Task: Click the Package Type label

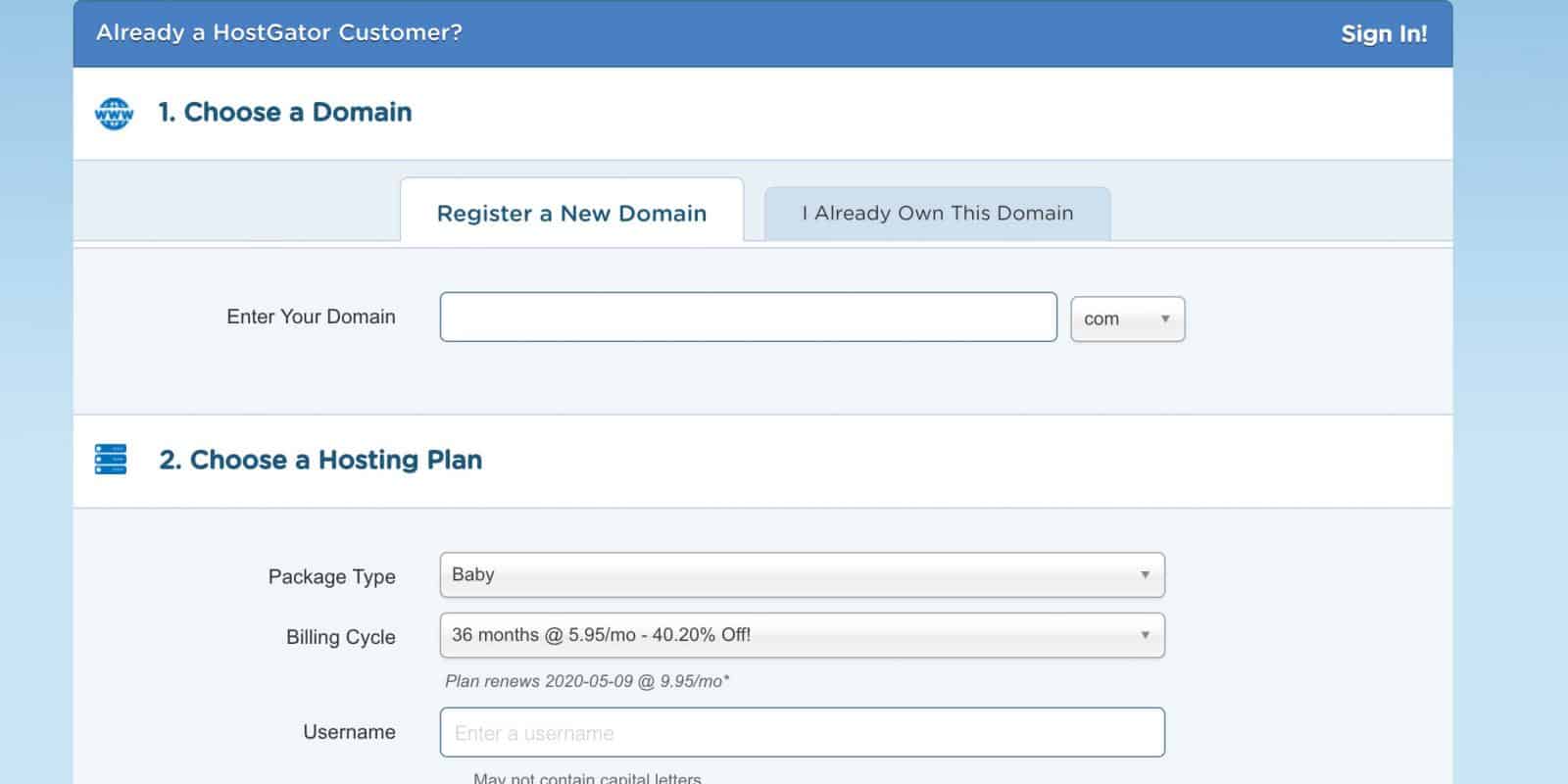Action: coord(331,576)
